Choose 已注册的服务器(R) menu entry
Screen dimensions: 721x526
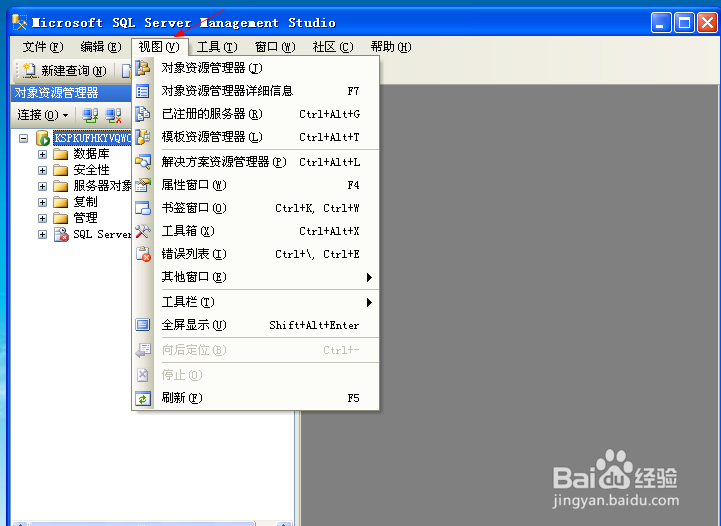click(256, 114)
